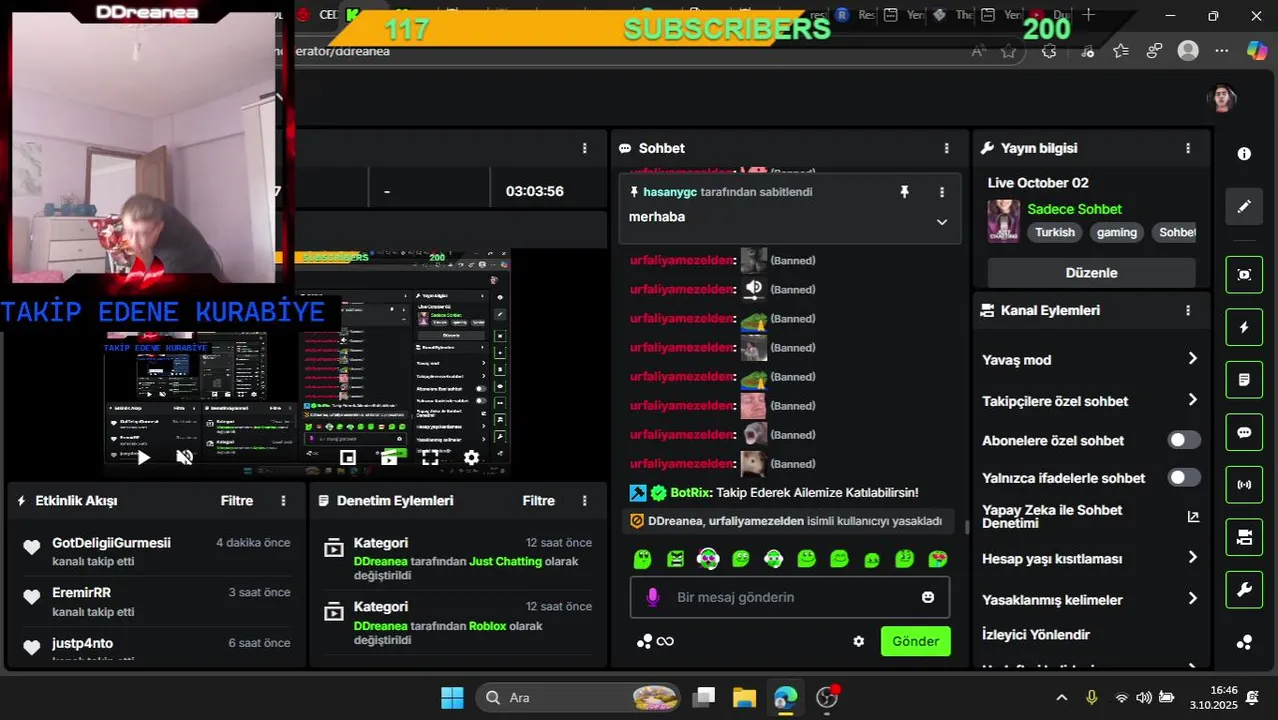The width and height of the screenshot is (1278, 720).
Task: Open chat settings gear icon
Action: pyautogui.click(x=858, y=641)
